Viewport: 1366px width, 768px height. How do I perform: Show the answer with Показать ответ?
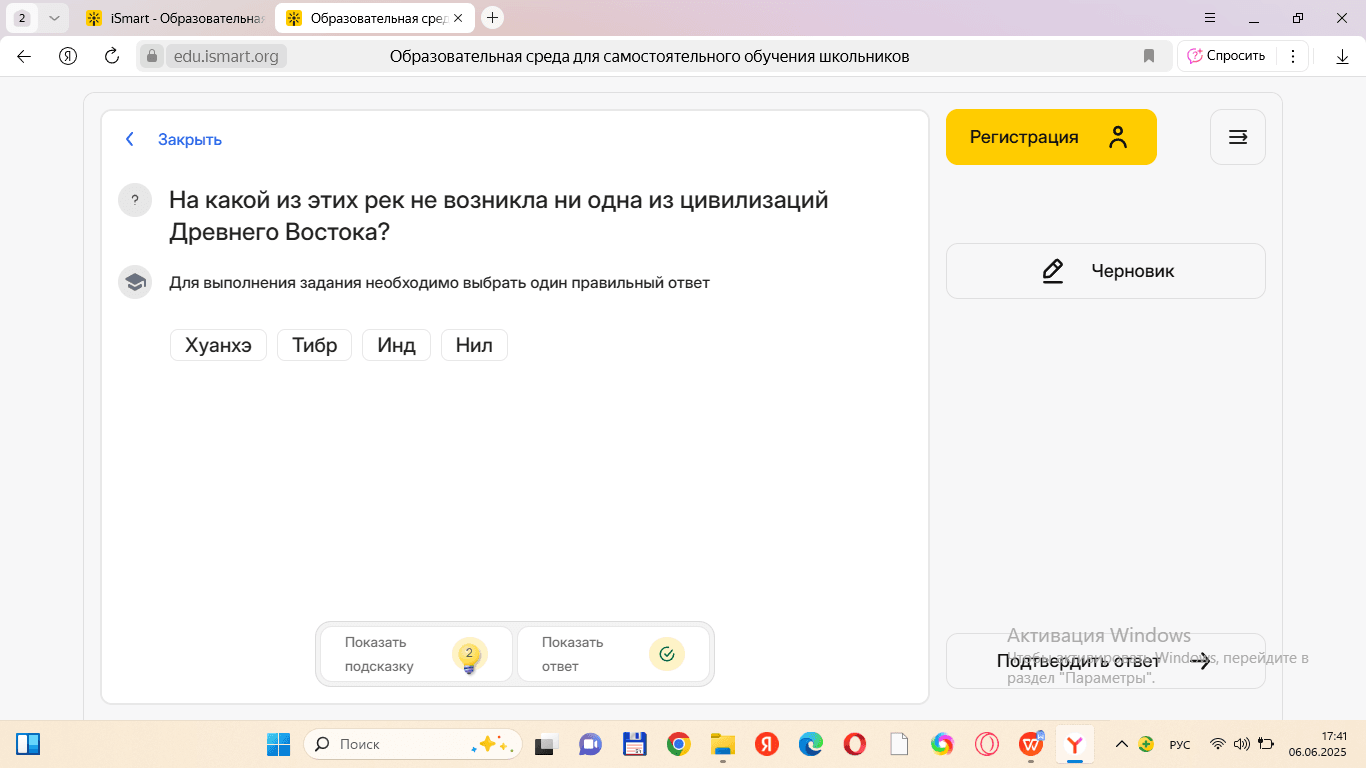point(612,654)
